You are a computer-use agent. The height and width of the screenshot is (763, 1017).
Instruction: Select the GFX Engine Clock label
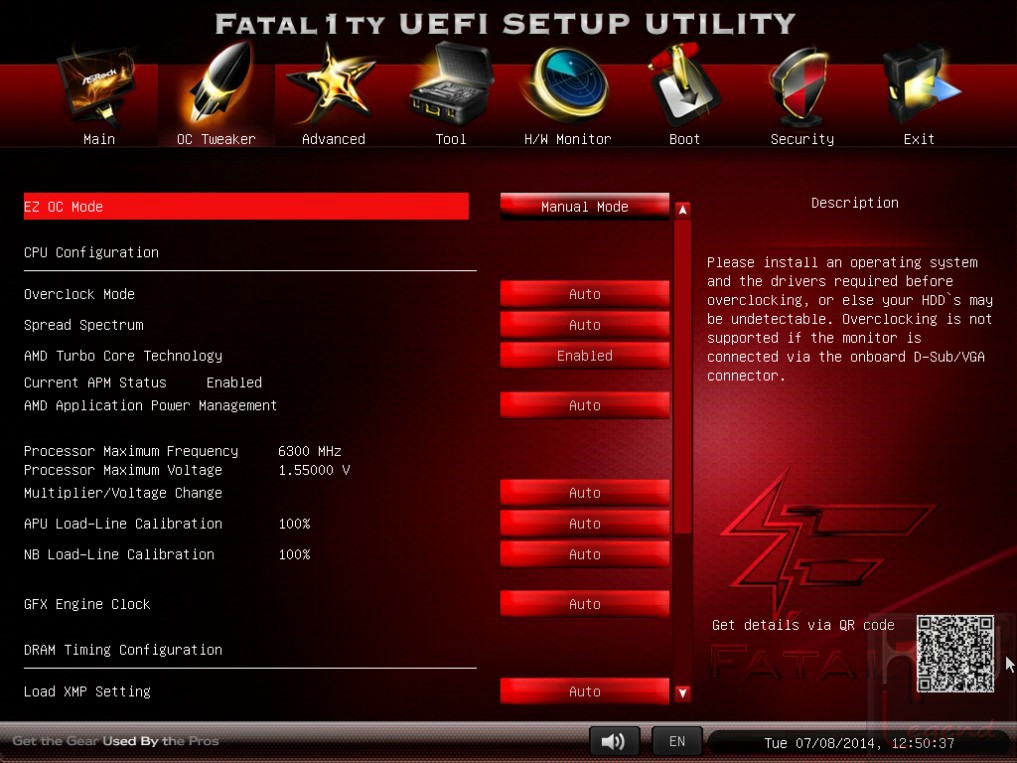[x=87, y=604]
